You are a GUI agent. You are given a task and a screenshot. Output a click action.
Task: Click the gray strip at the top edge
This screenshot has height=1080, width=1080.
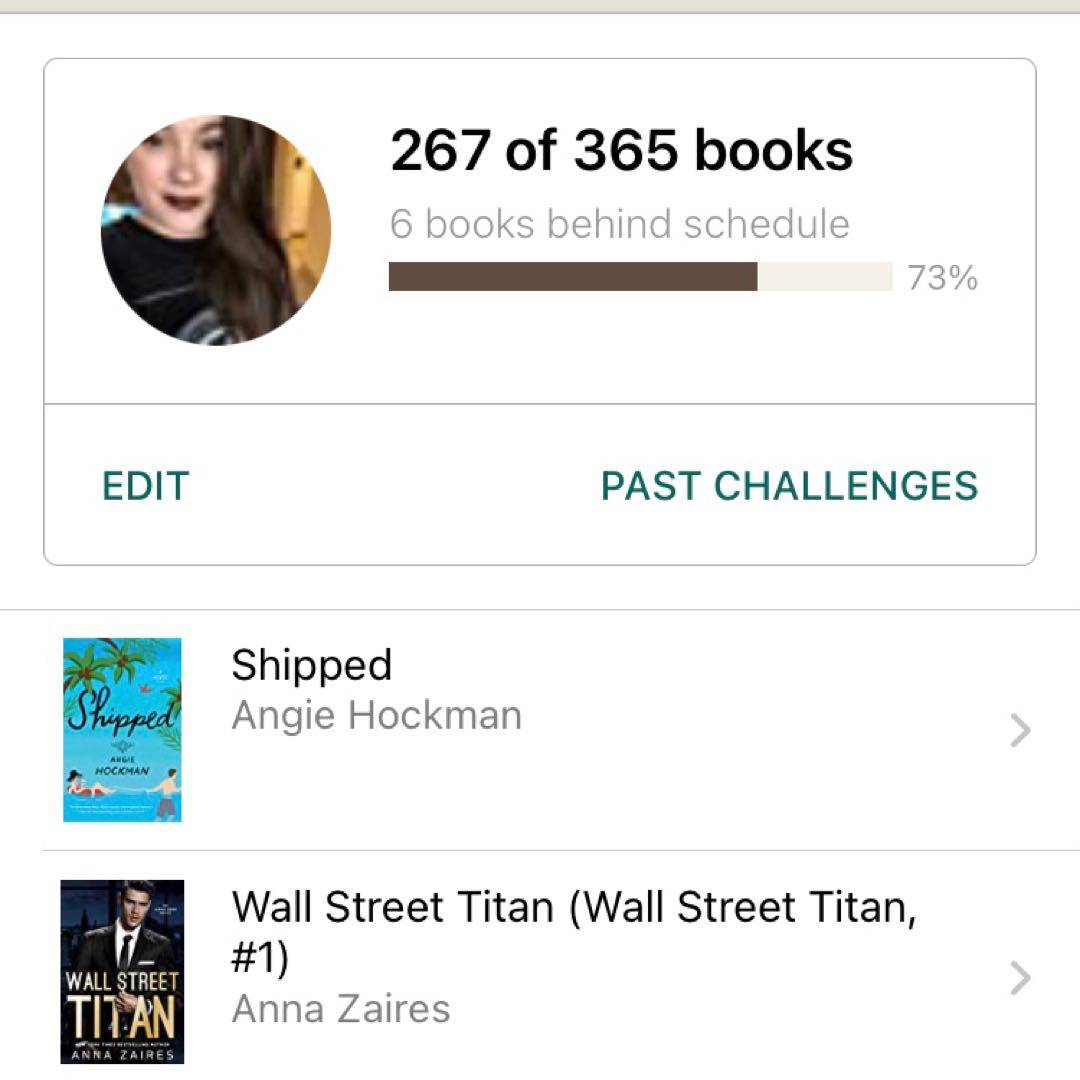coord(540,5)
